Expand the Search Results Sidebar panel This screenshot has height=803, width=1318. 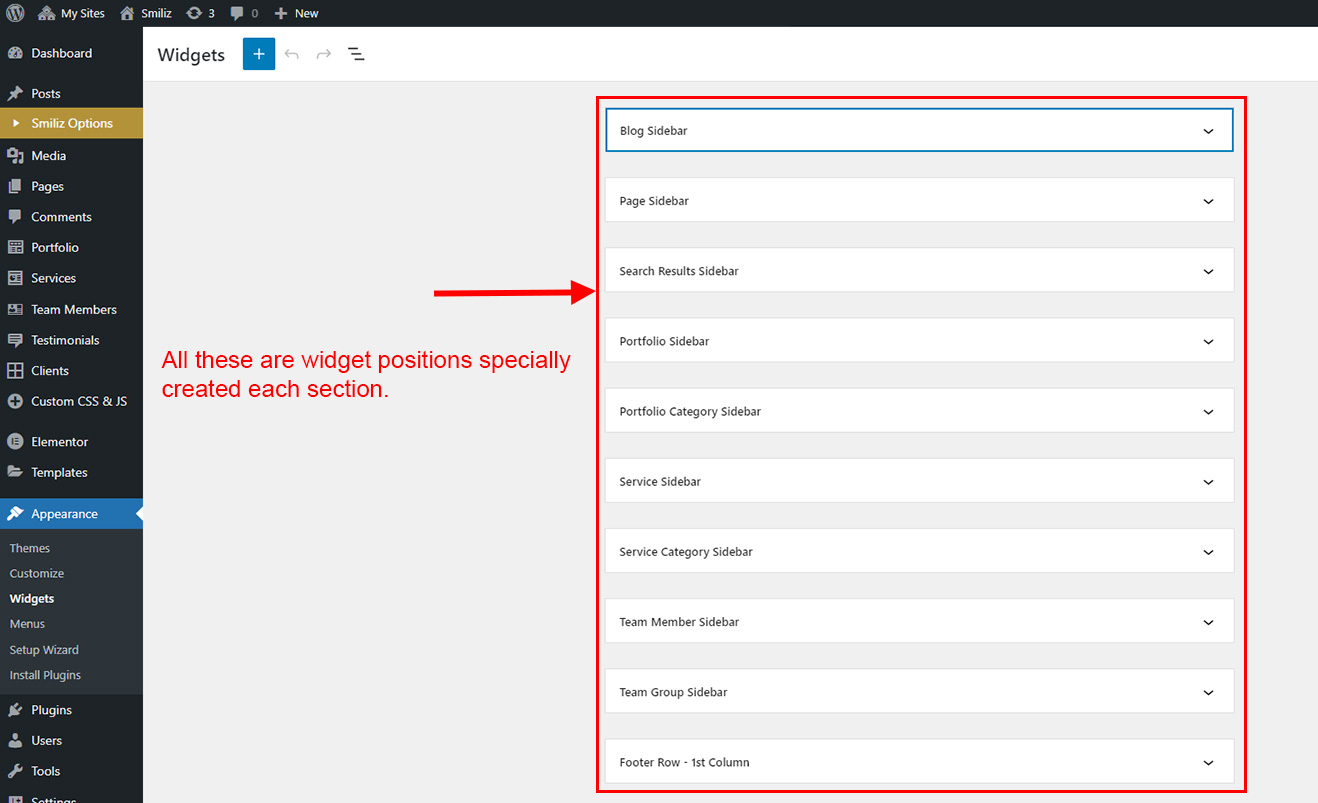[x=918, y=271]
